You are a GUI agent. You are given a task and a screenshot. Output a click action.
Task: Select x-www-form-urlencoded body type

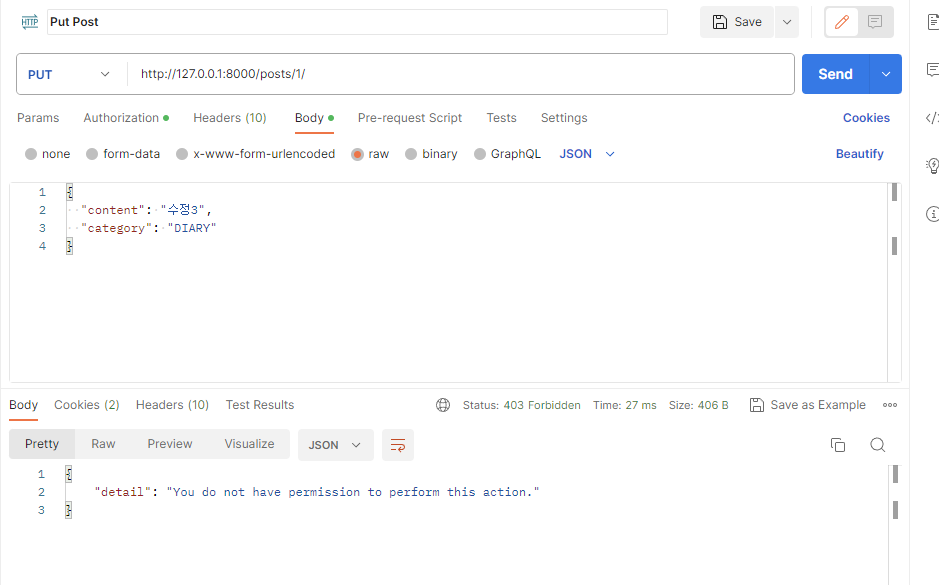point(182,154)
